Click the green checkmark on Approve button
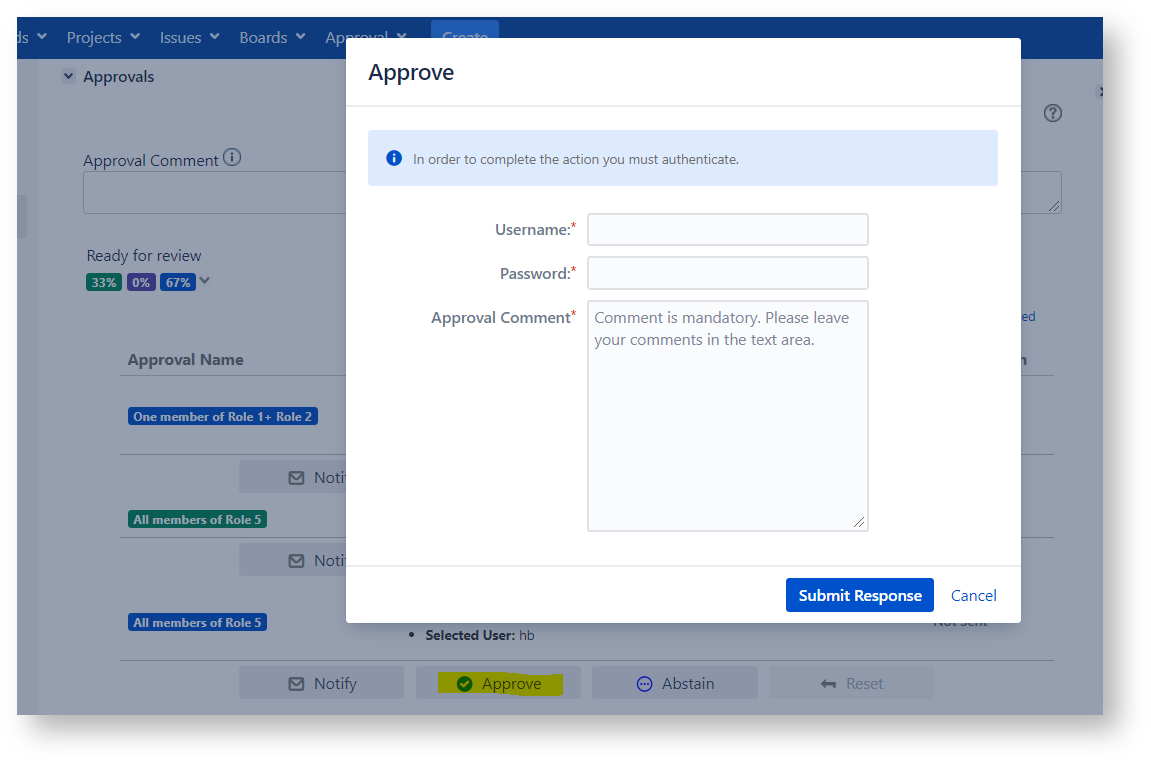The width and height of the screenshot is (1151, 763). tap(464, 684)
